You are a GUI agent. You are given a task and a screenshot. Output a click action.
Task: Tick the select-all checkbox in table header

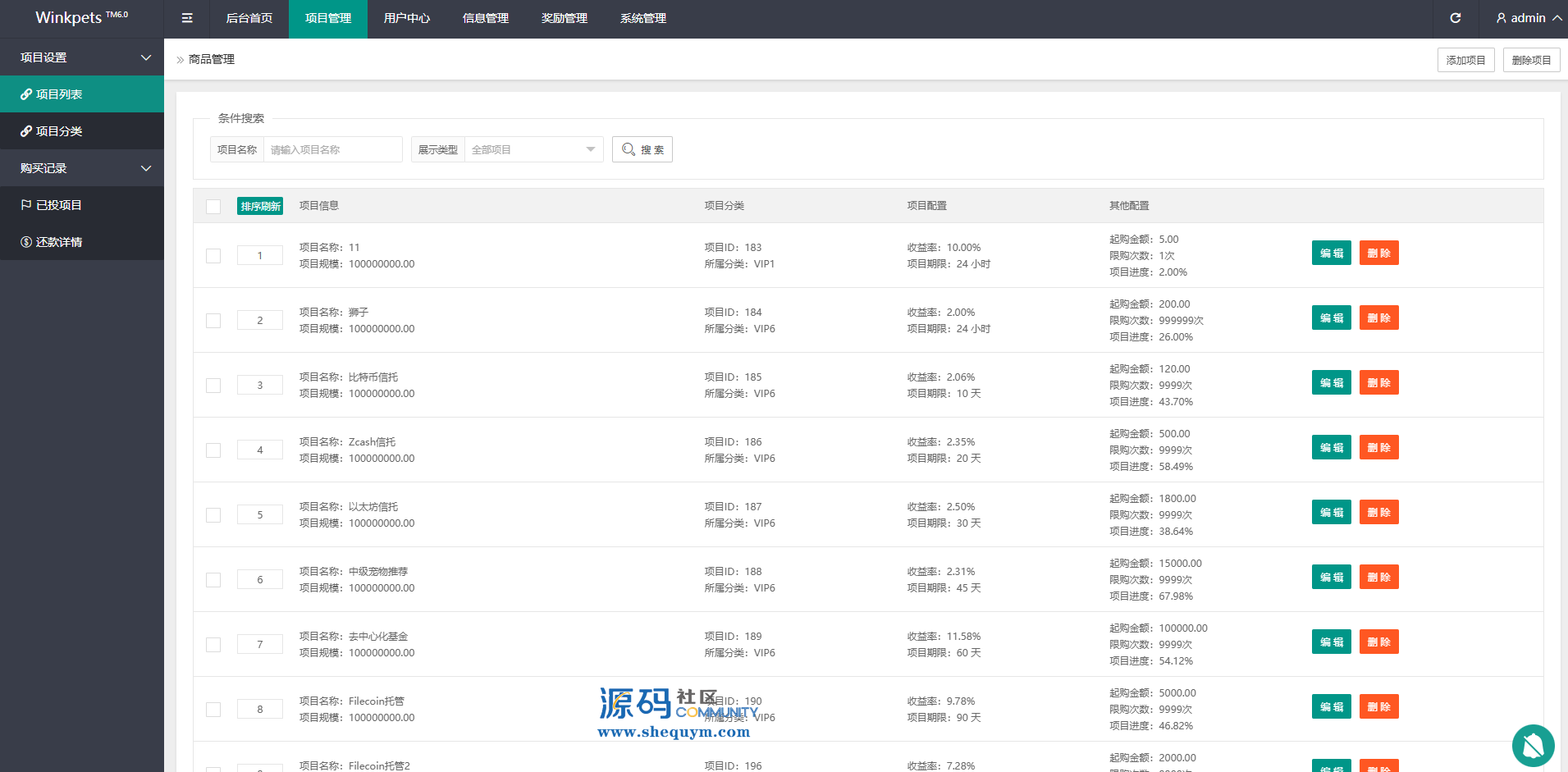pos(213,207)
